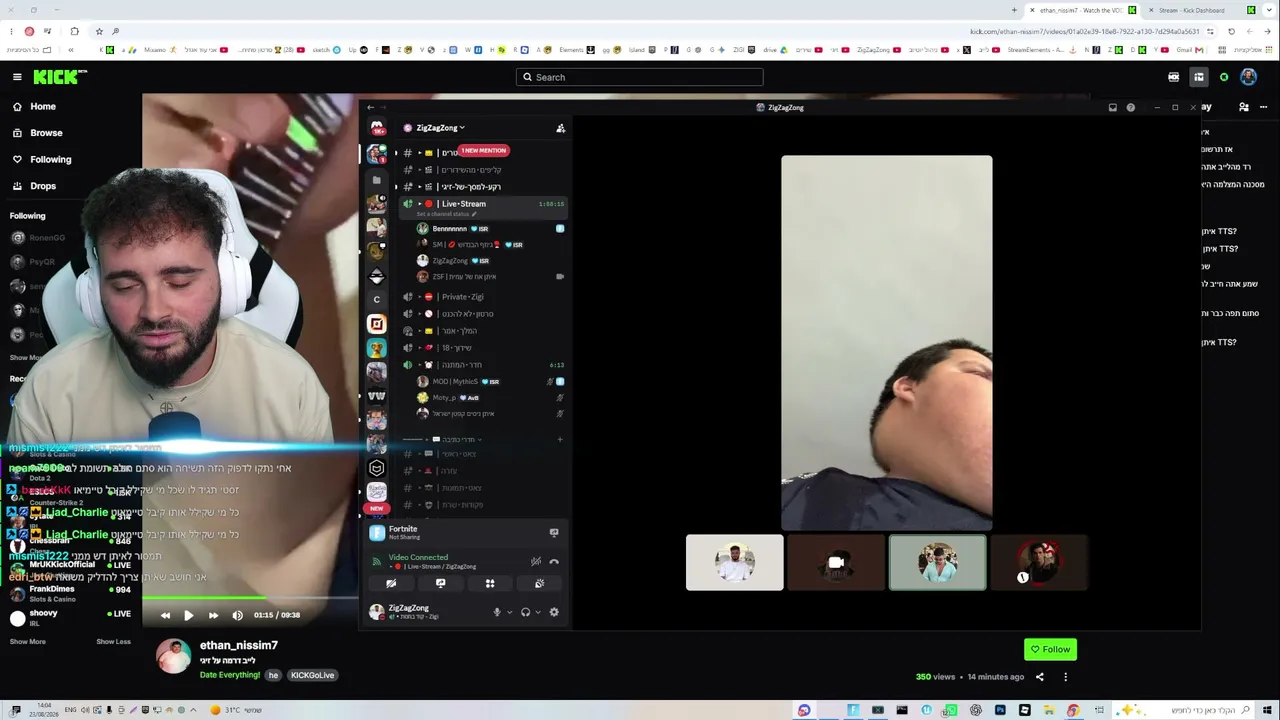
Task: Open the Discord help icon
Action: pos(1131,108)
